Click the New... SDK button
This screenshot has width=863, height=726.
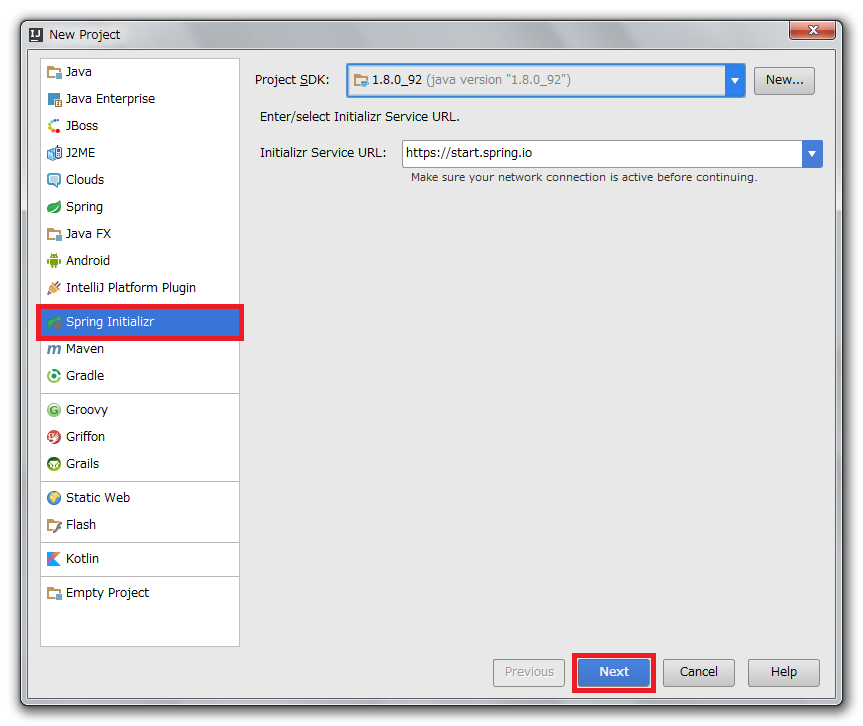point(784,80)
